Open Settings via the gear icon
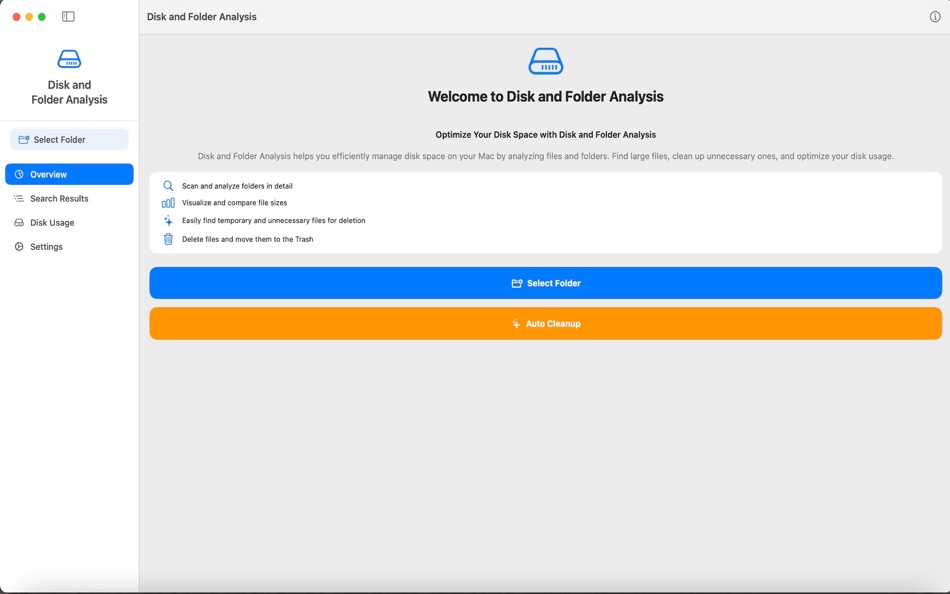Screen dimensions: 950x594 tap(20, 246)
